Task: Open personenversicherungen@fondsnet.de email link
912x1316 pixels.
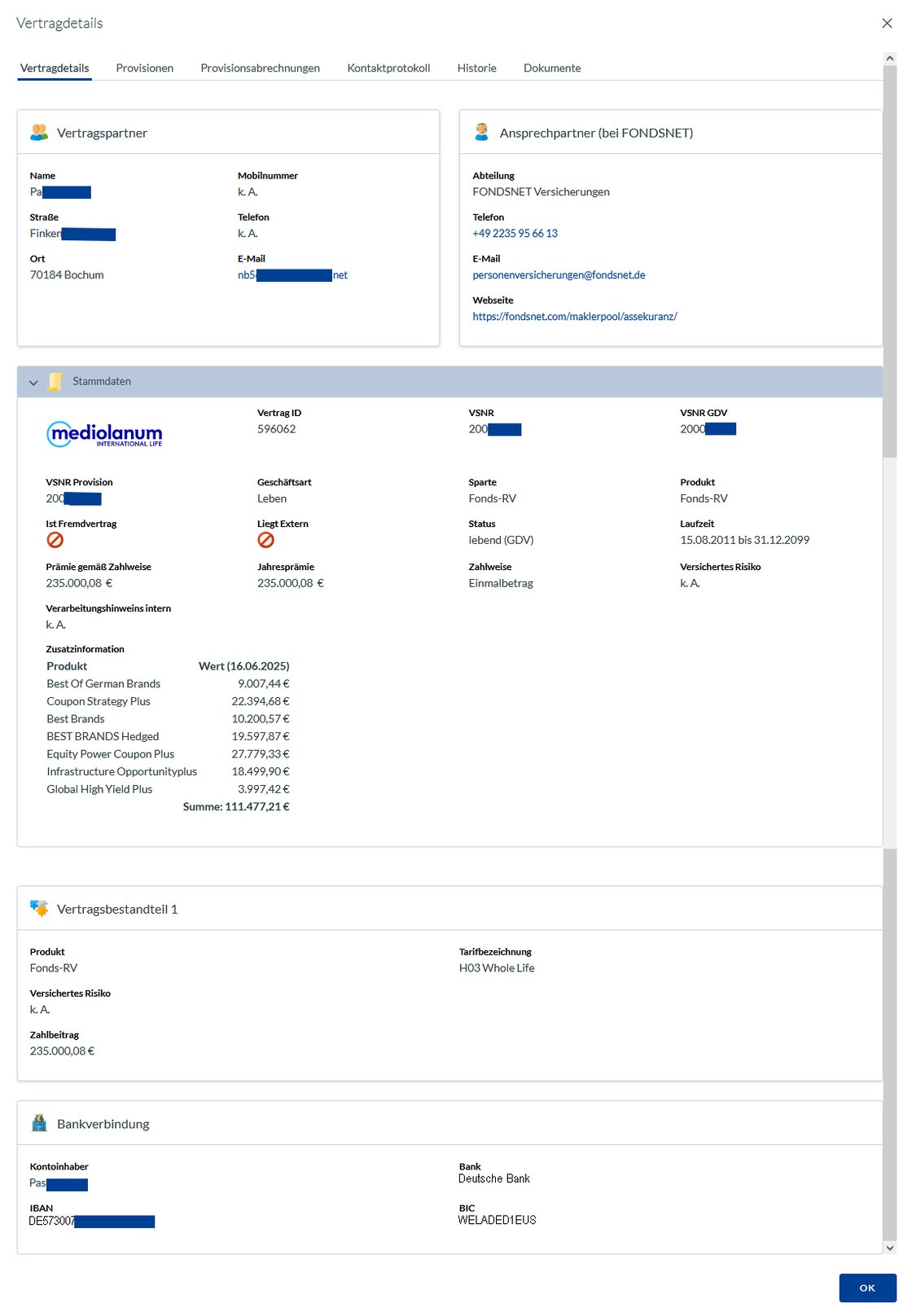Action: point(559,274)
